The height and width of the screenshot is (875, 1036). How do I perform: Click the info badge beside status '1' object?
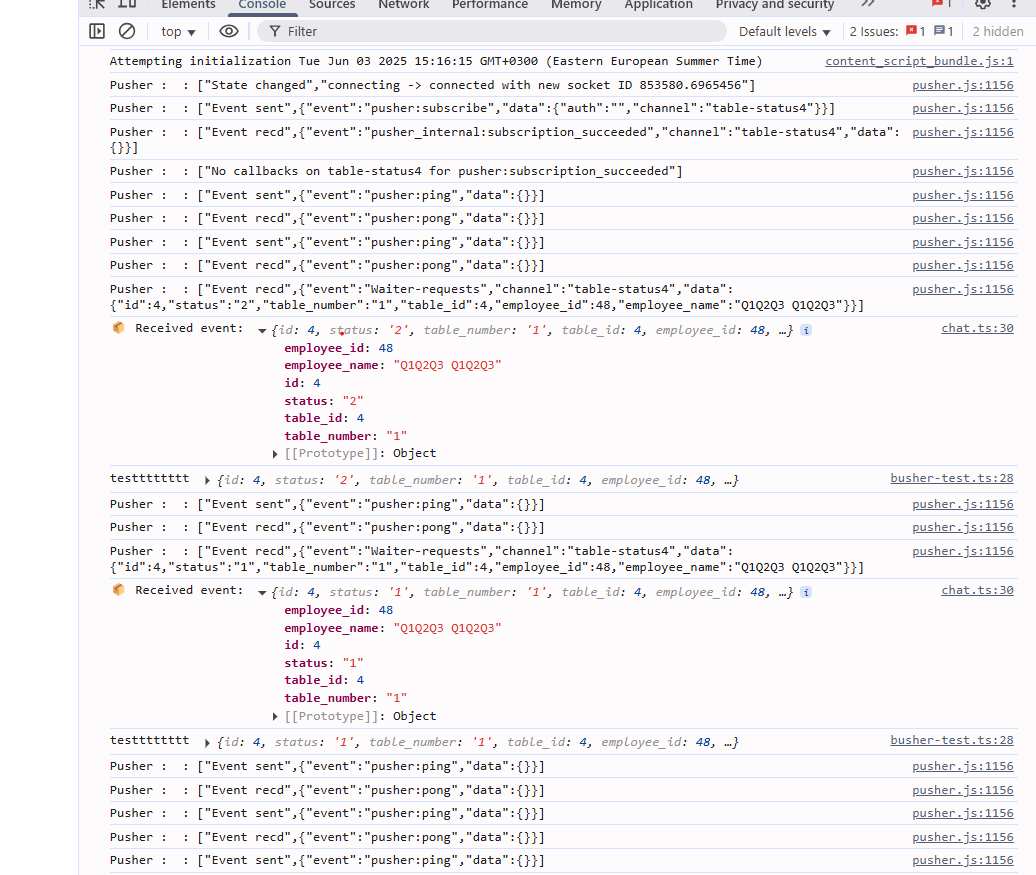coord(806,592)
